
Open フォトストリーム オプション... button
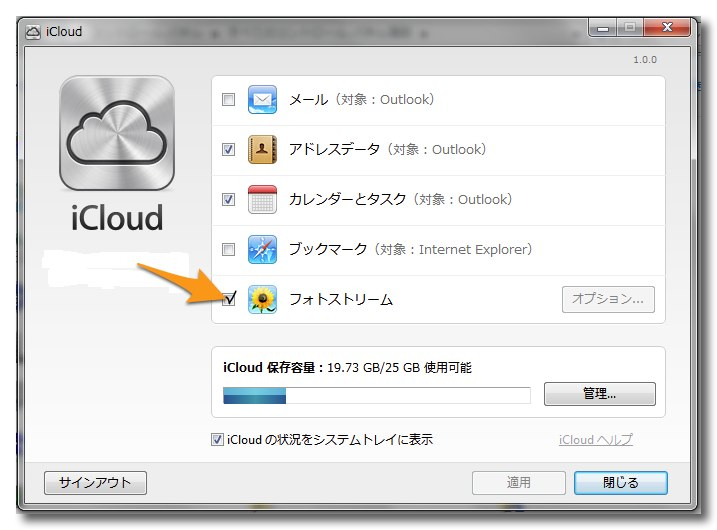click(608, 299)
